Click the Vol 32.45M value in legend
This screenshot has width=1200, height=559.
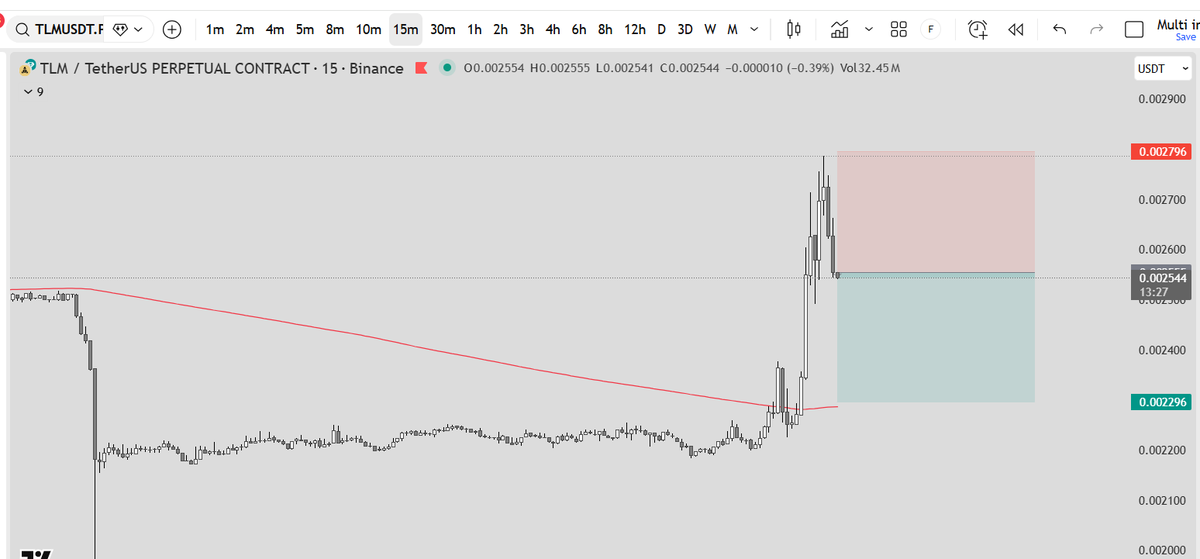[870, 68]
